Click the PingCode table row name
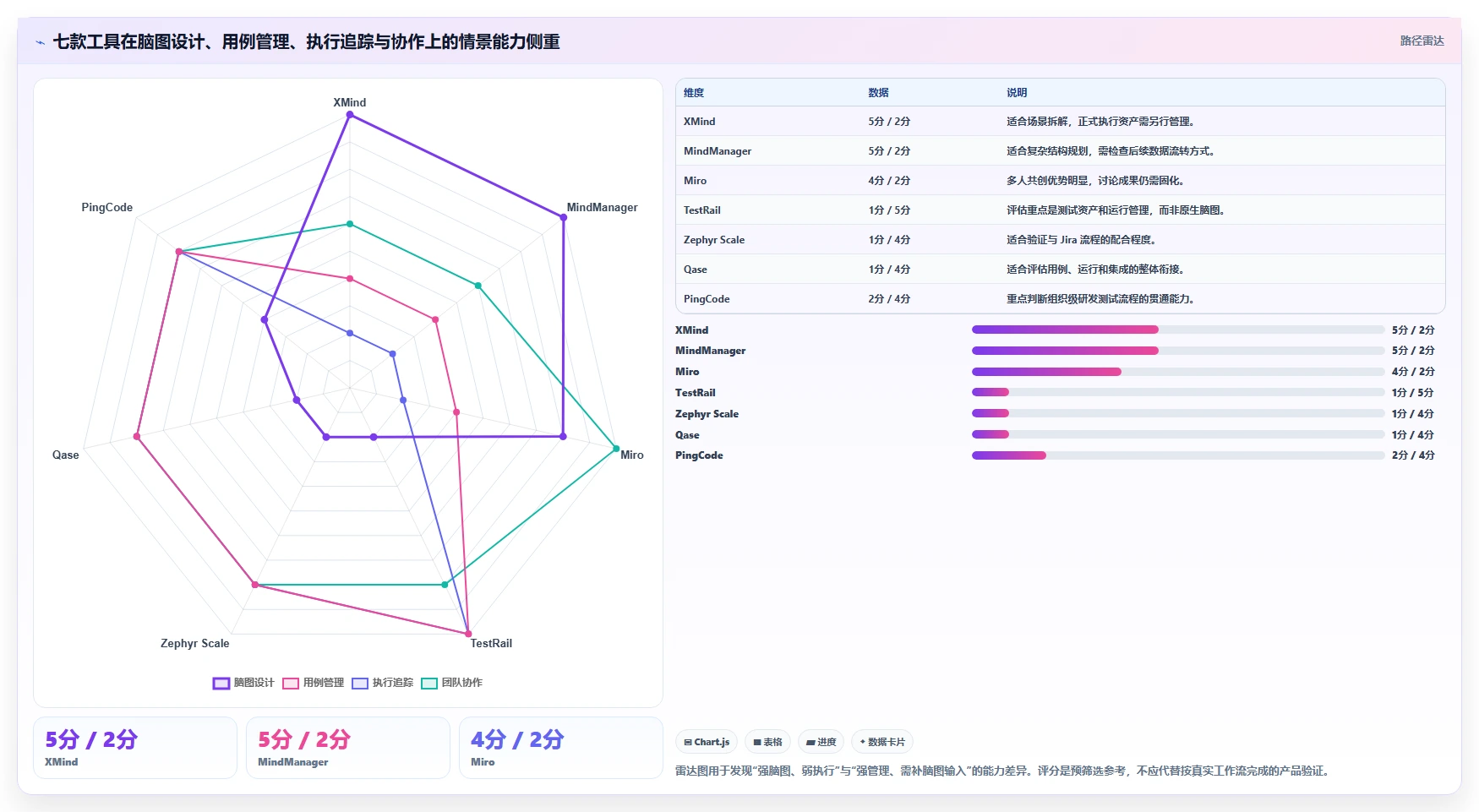The height and width of the screenshot is (812, 1479). (707, 299)
